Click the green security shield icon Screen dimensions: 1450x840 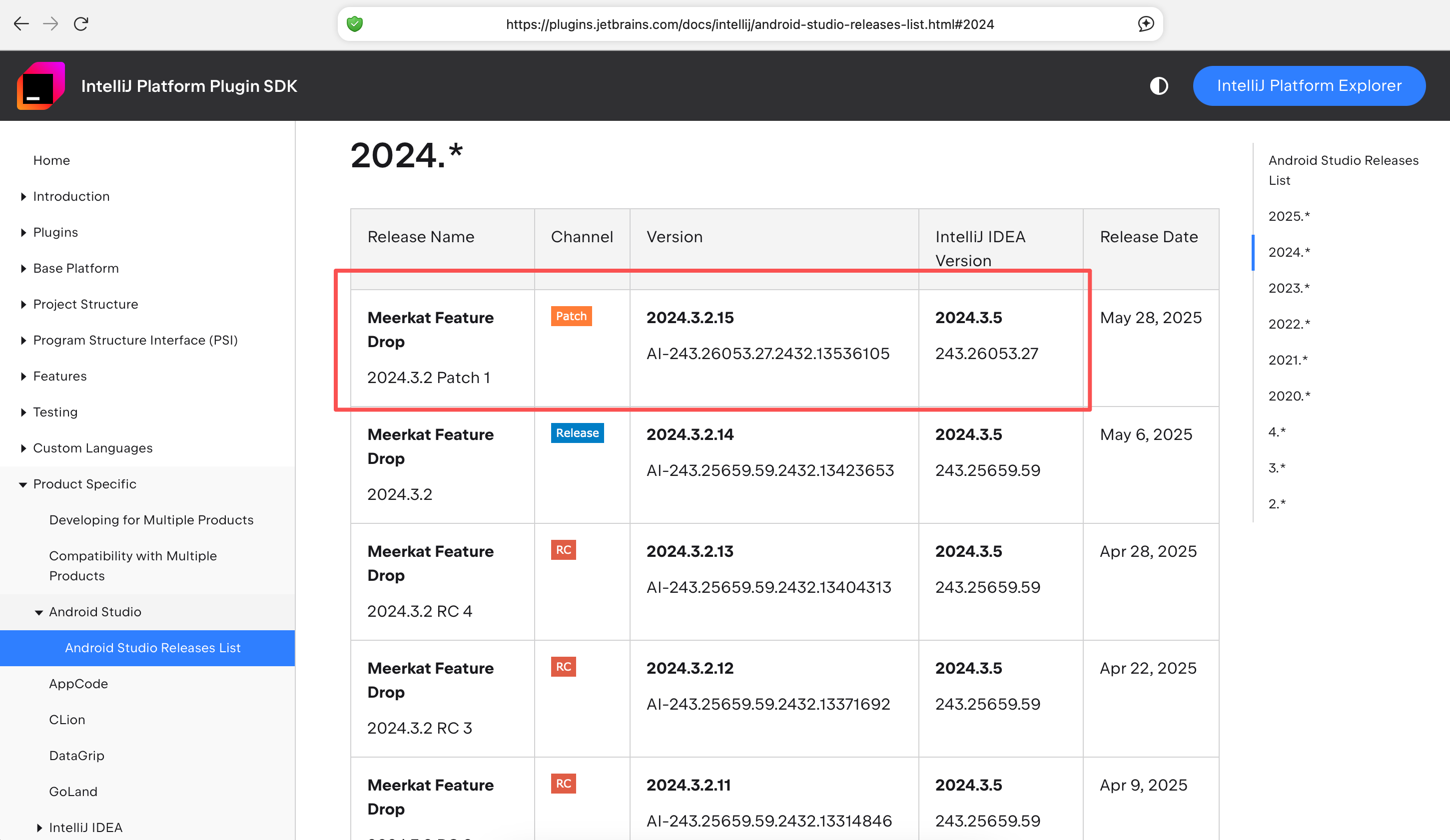[354, 23]
